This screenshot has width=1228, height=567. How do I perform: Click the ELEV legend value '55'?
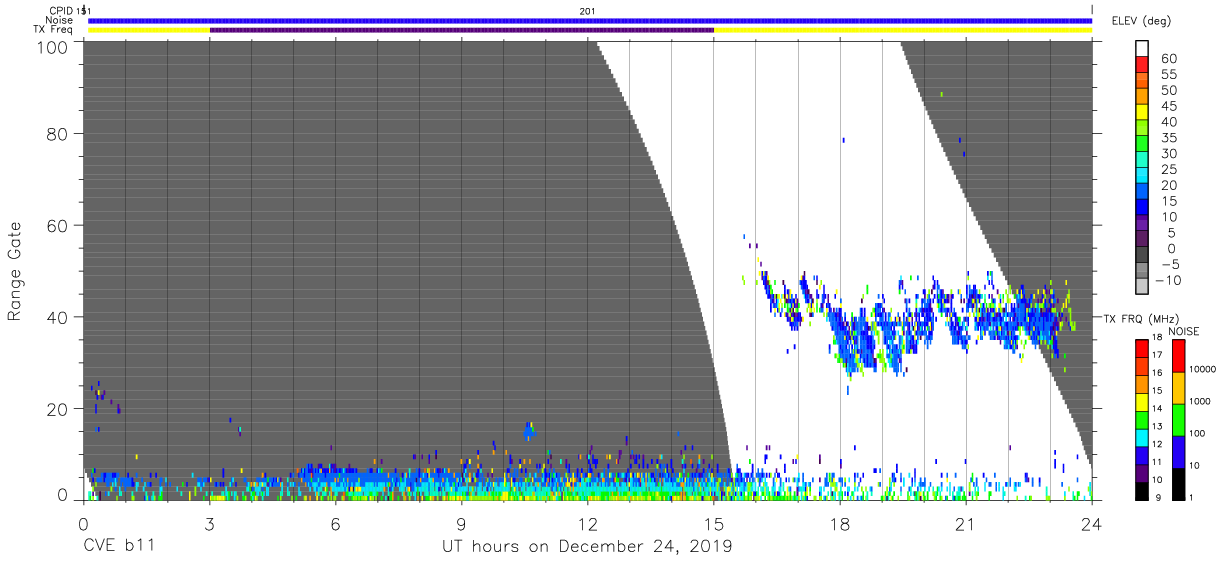click(x=1168, y=74)
